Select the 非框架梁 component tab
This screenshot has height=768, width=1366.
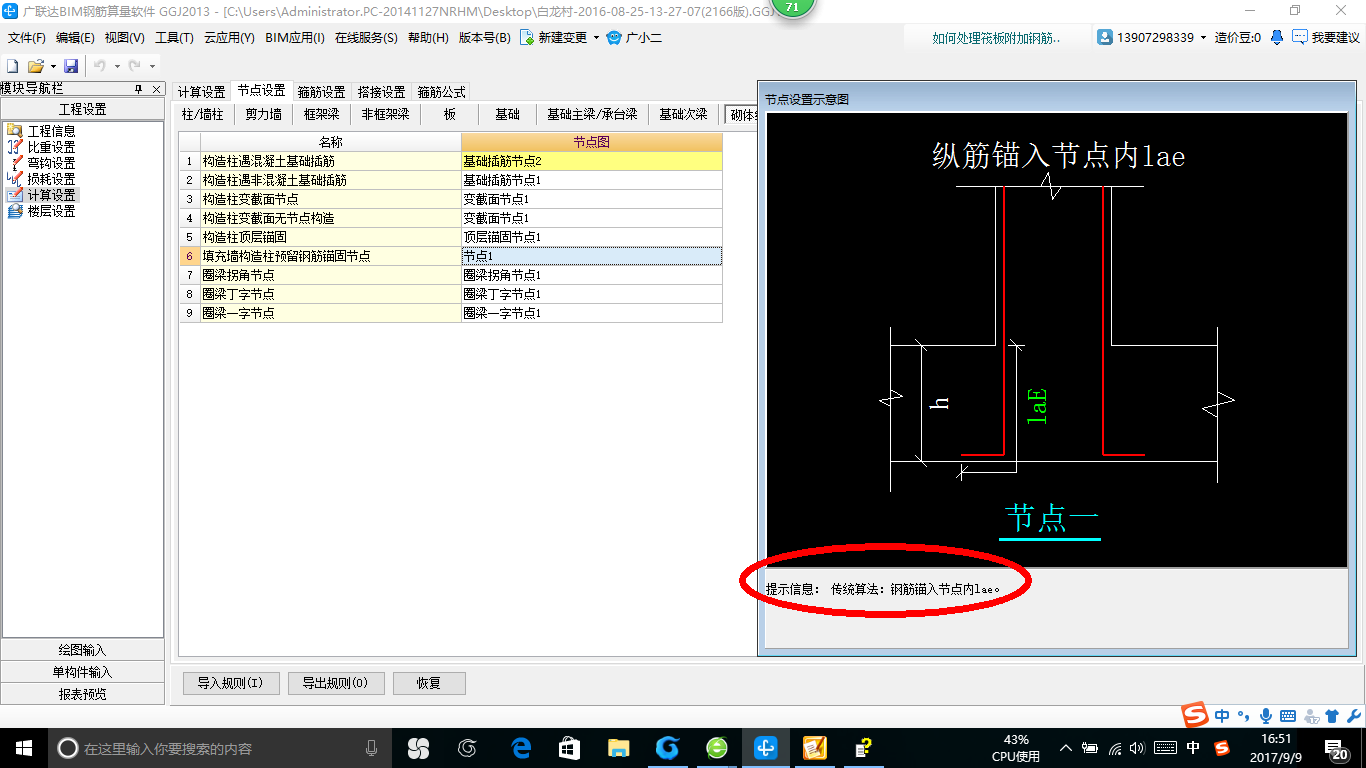[386, 114]
